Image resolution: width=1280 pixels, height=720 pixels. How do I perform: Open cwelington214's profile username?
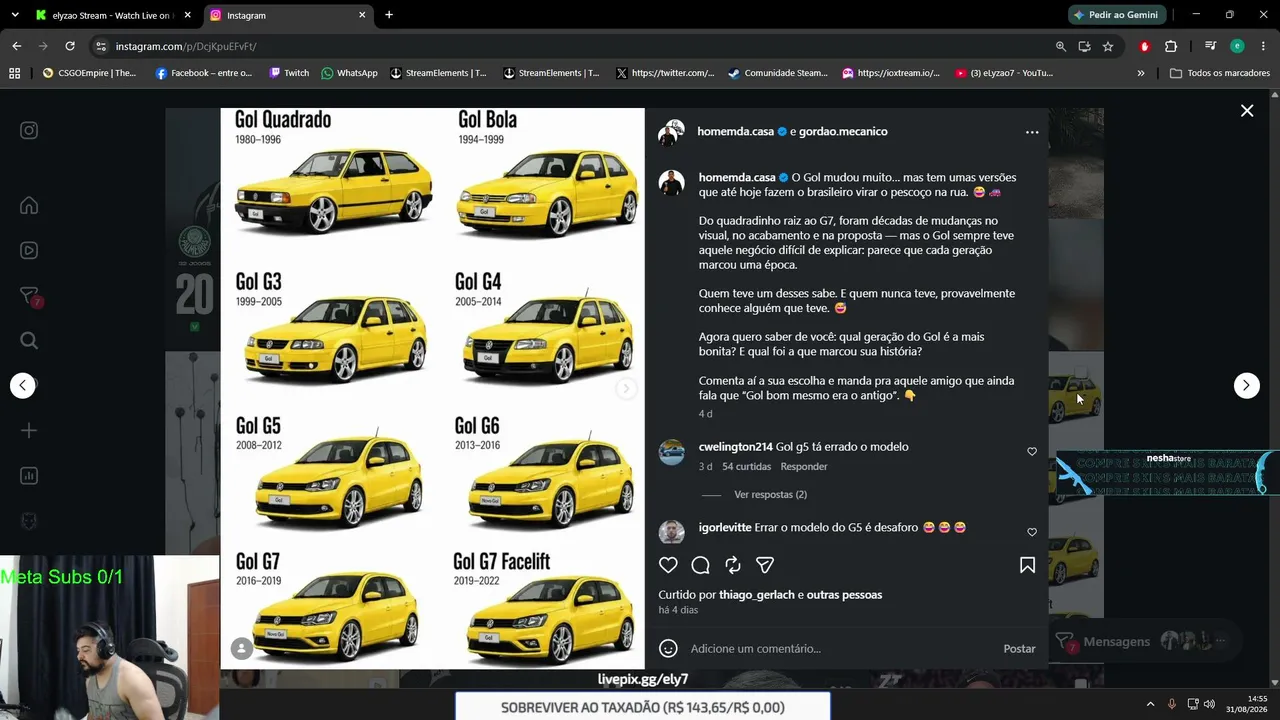tap(736, 447)
